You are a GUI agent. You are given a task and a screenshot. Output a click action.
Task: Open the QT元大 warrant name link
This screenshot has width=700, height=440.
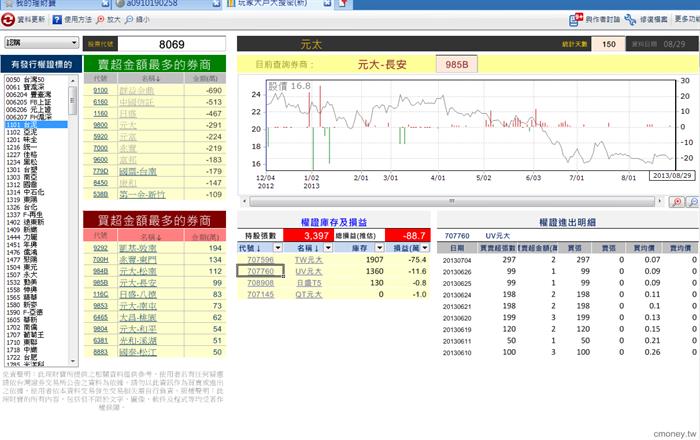click(x=308, y=295)
